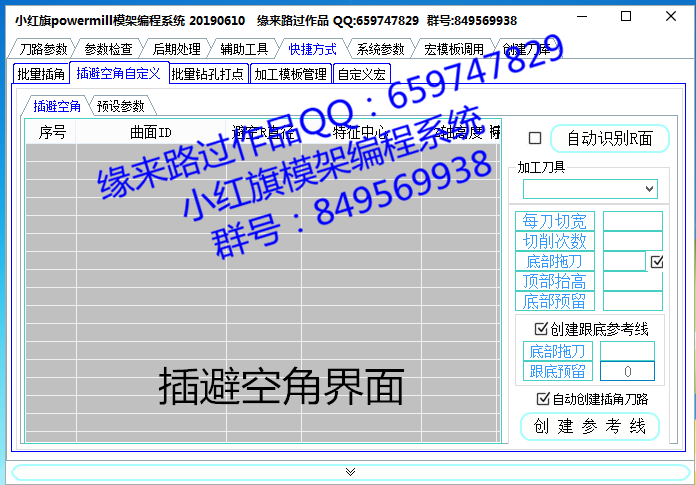Image resolution: width=696 pixels, height=485 pixels.
Task: Click the lower 底部拖刀 label under 创建跟底参考线
Action: click(x=558, y=351)
